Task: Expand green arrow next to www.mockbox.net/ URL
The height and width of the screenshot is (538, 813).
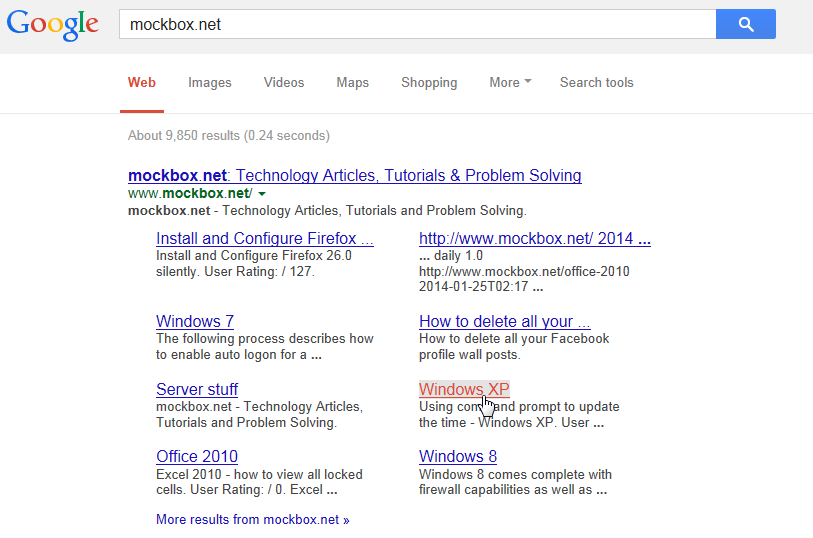Action: (x=262, y=194)
